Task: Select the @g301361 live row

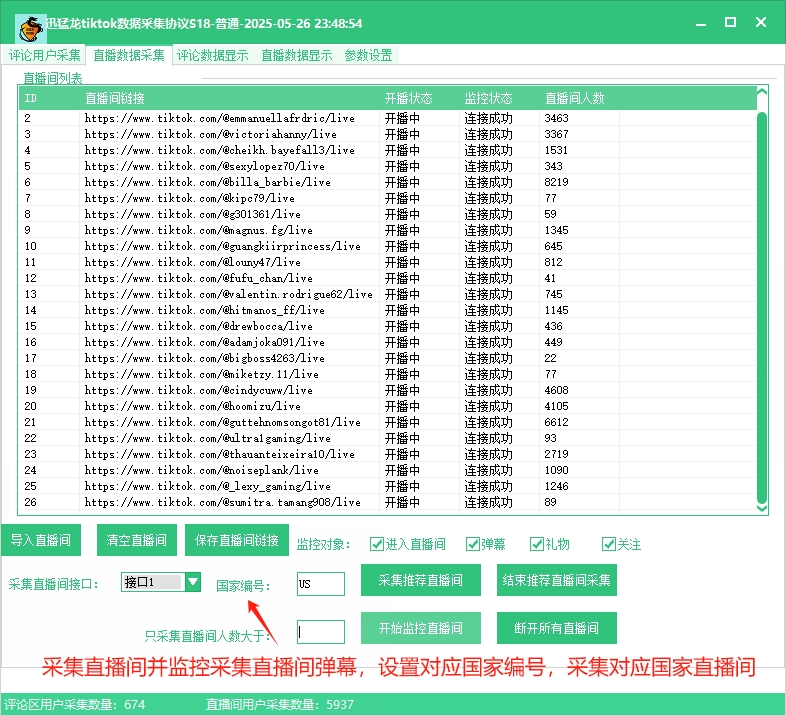Action: [x=387, y=214]
